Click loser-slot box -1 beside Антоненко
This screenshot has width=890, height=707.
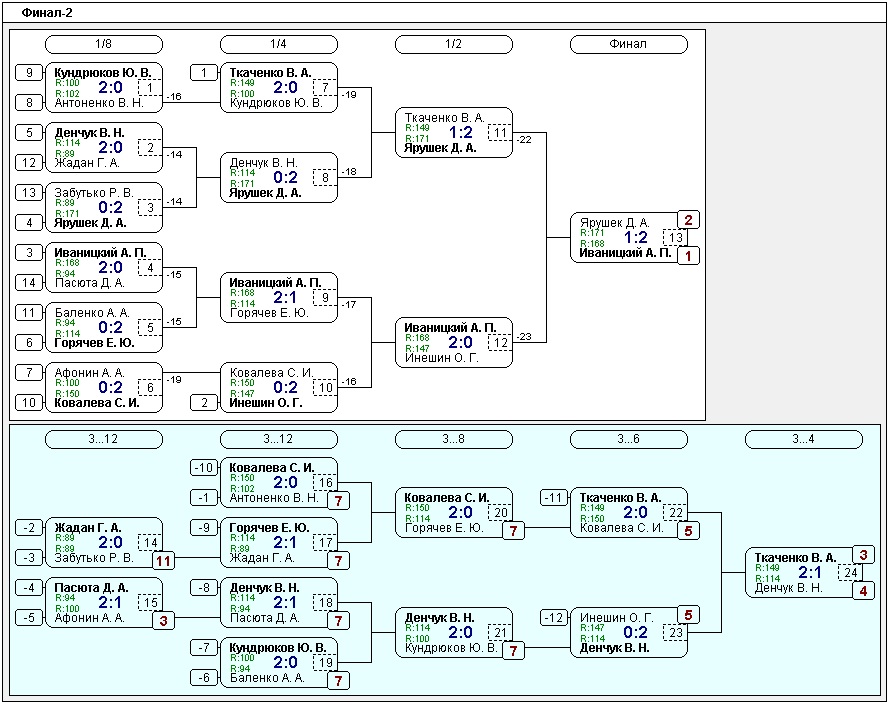204,498
